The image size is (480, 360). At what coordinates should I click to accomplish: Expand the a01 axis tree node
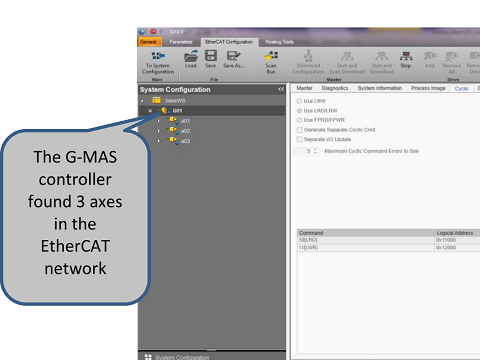159,121
